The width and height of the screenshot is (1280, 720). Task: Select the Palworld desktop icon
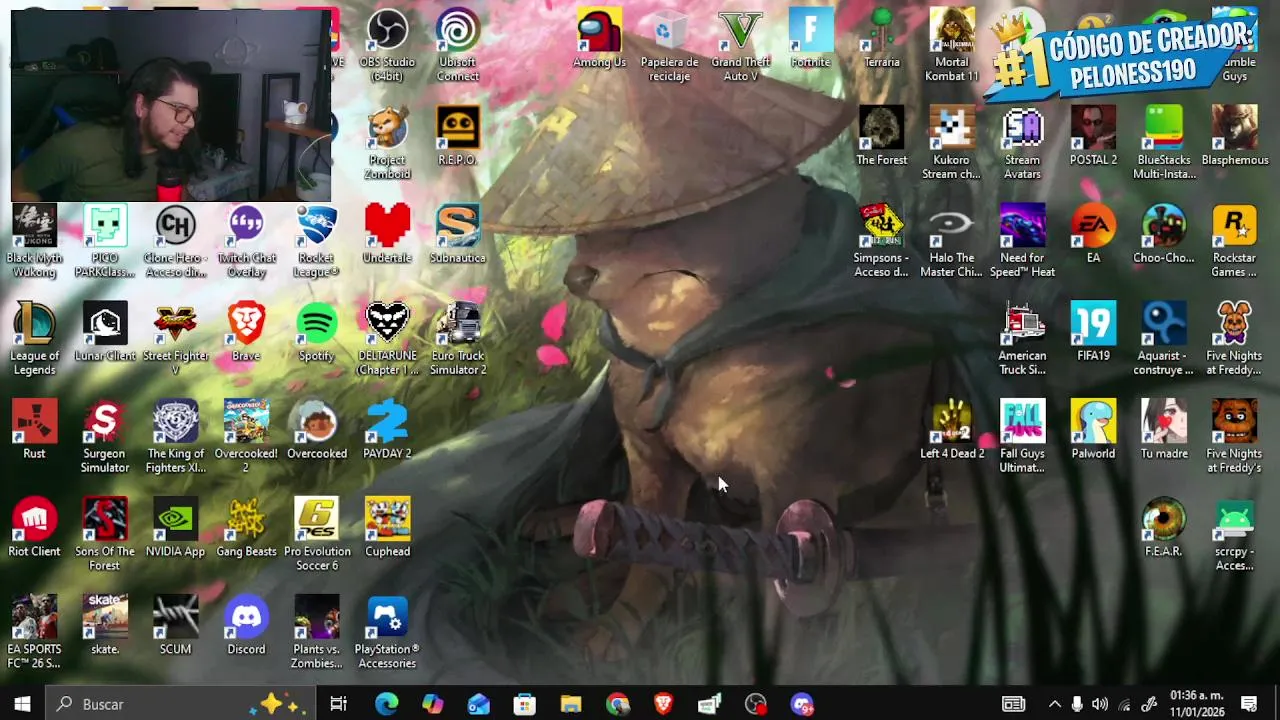[1093, 431]
